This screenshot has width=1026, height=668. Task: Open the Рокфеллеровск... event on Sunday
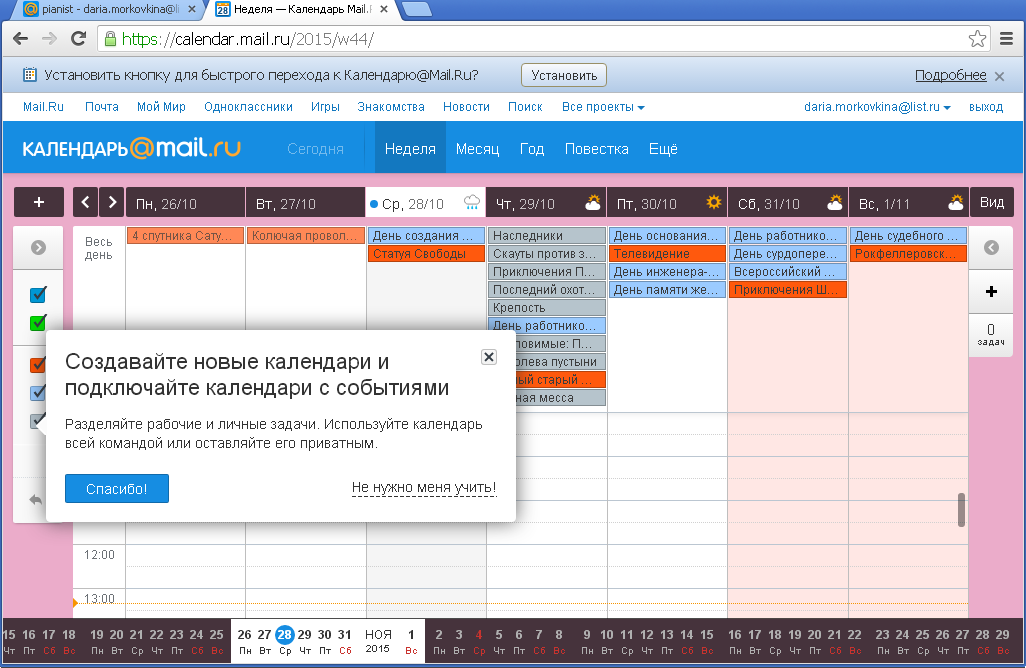coord(909,254)
